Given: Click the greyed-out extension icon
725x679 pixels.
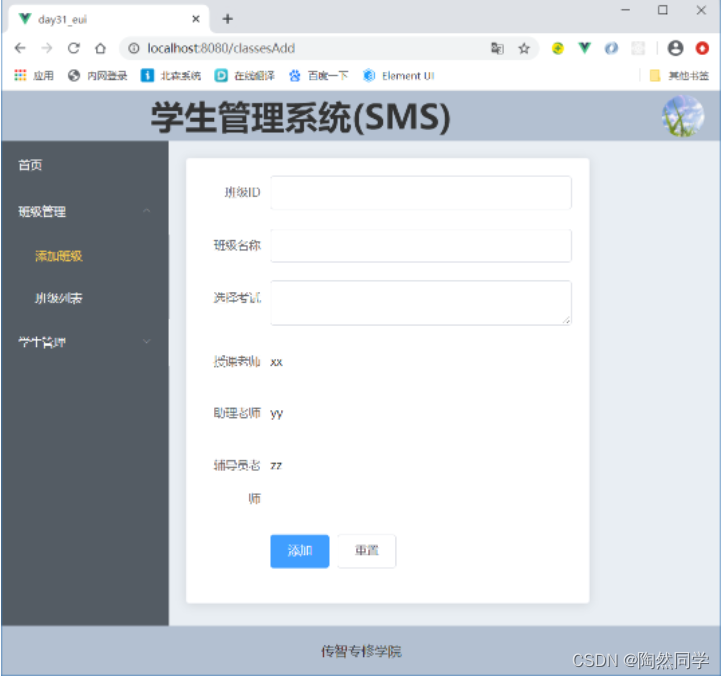Looking at the screenshot, I should tap(640, 48).
